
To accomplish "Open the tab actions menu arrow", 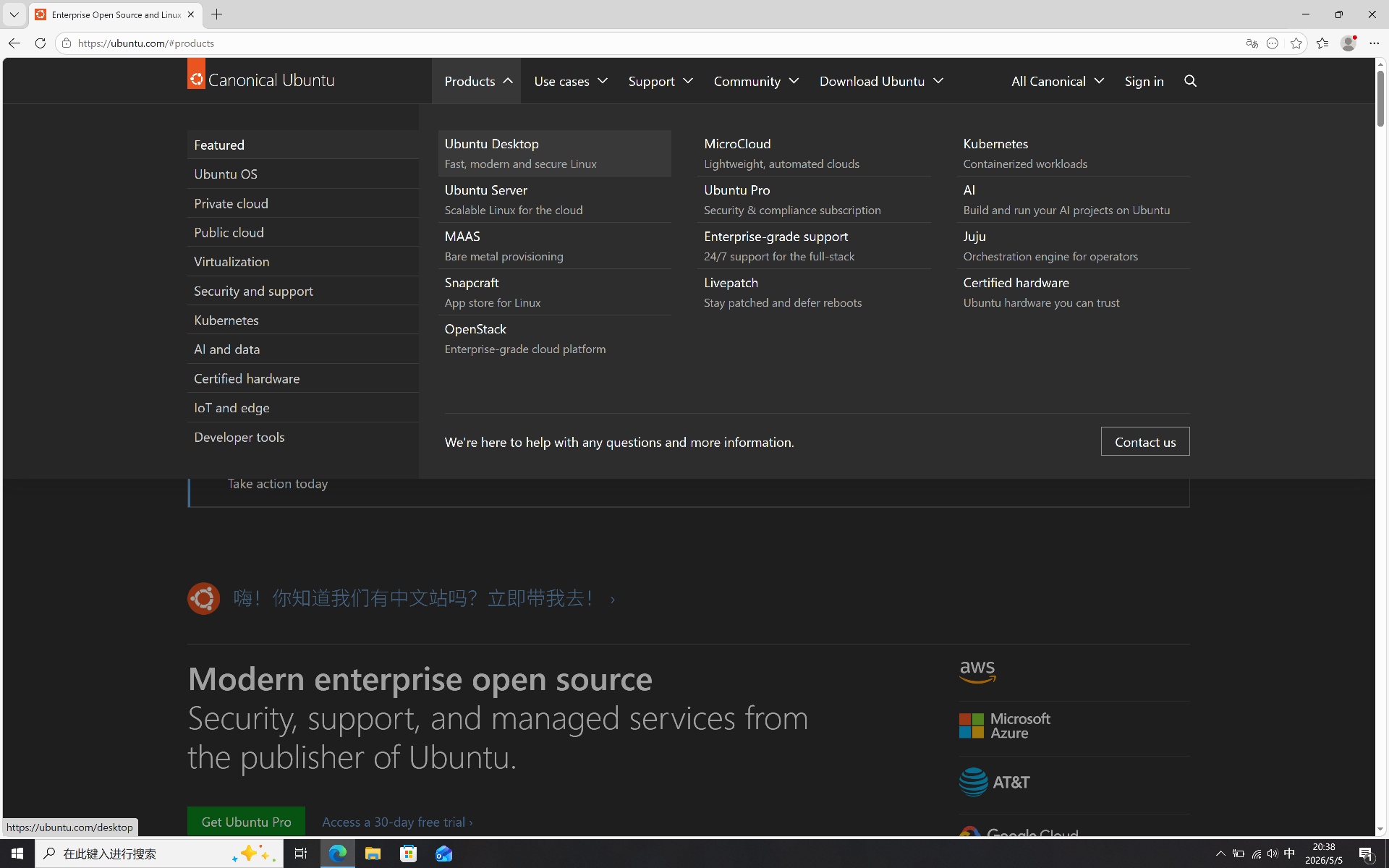I will 14,14.
